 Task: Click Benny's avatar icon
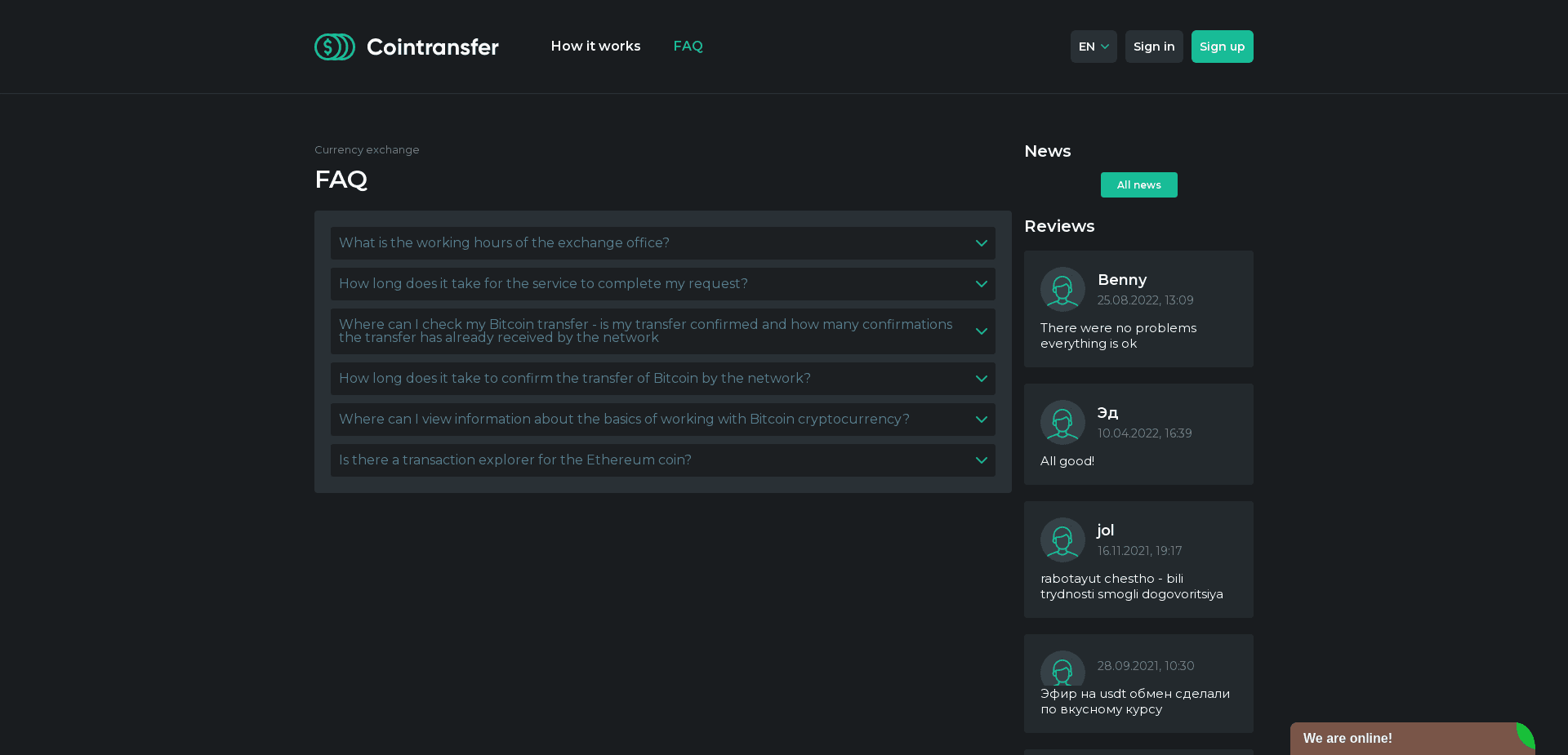pyautogui.click(x=1062, y=289)
